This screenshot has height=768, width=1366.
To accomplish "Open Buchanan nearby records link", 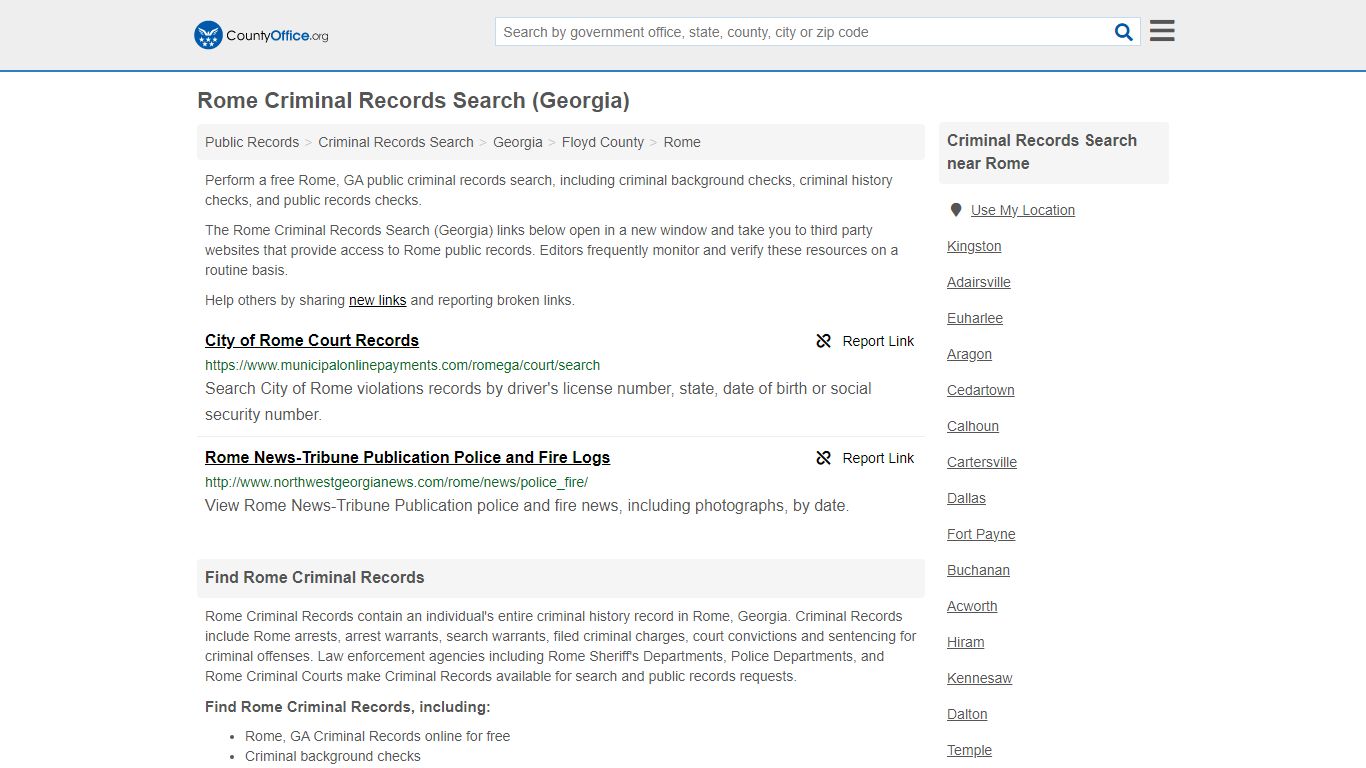I will (978, 570).
